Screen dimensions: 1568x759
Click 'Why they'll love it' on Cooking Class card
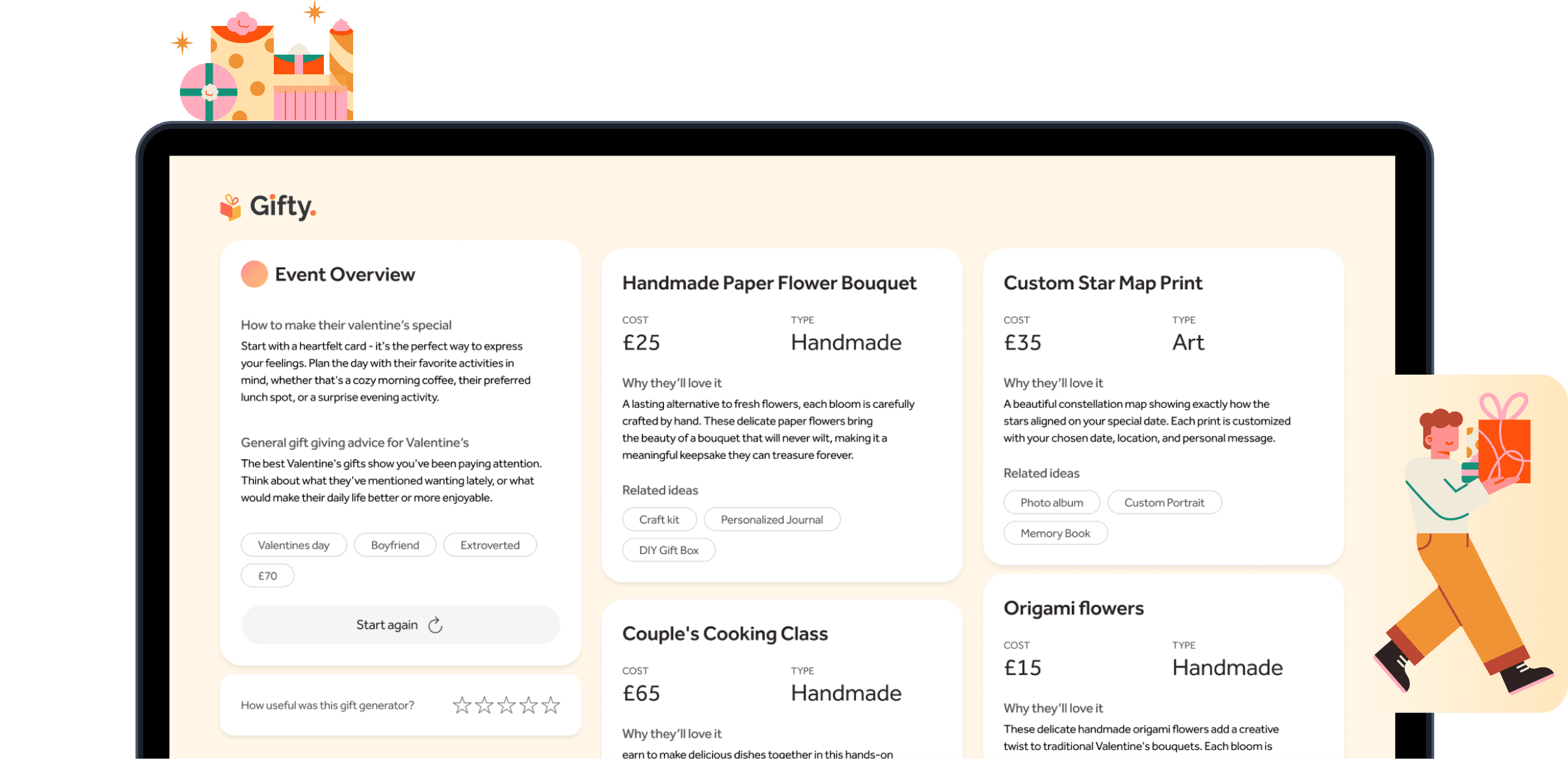click(x=672, y=734)
